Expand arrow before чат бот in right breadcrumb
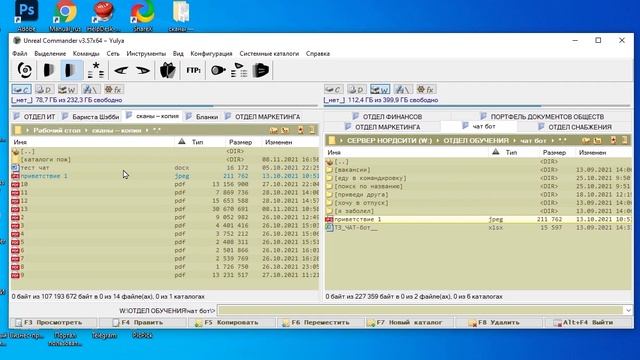The width and height of the screenshot is (640, 360). (514, 140)
